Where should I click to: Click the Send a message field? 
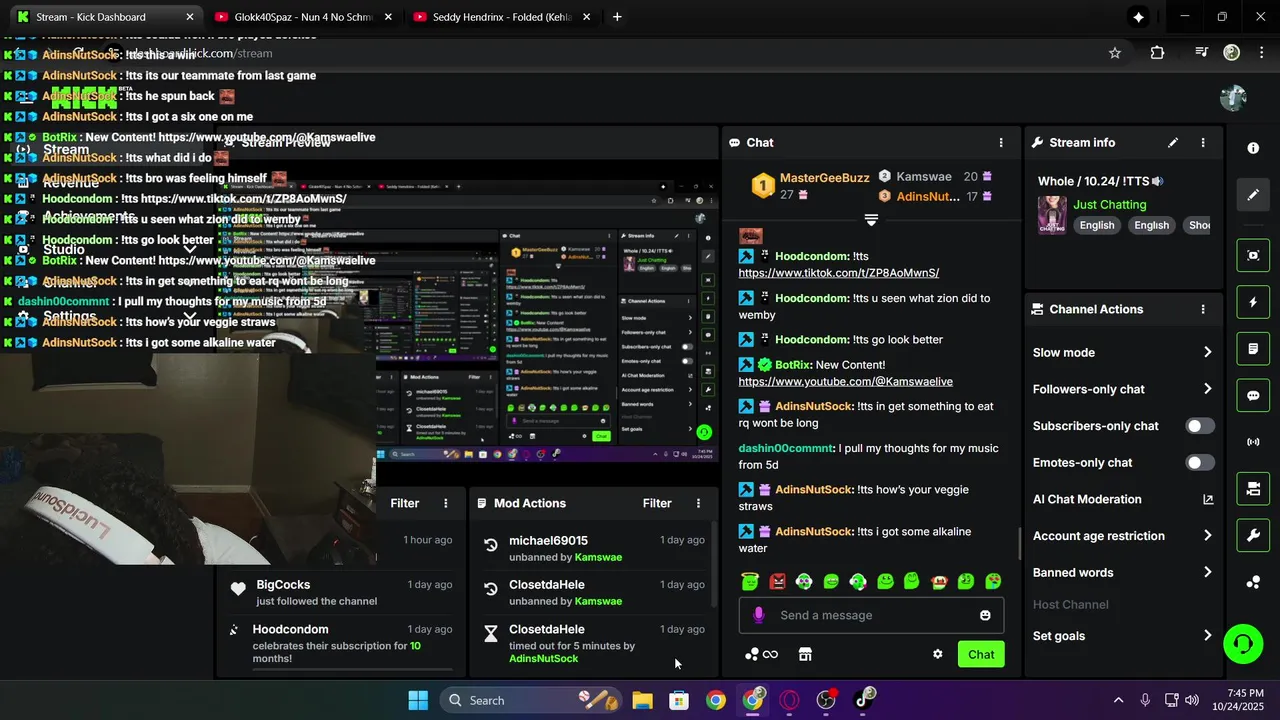(871, 615)
